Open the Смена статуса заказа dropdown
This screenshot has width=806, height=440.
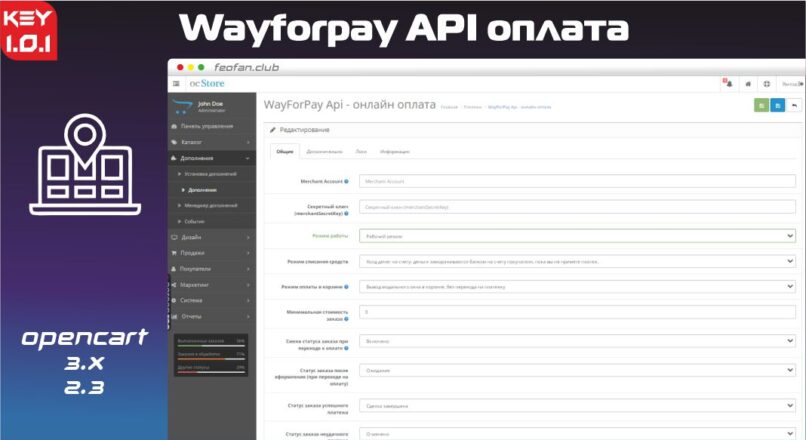577,341
